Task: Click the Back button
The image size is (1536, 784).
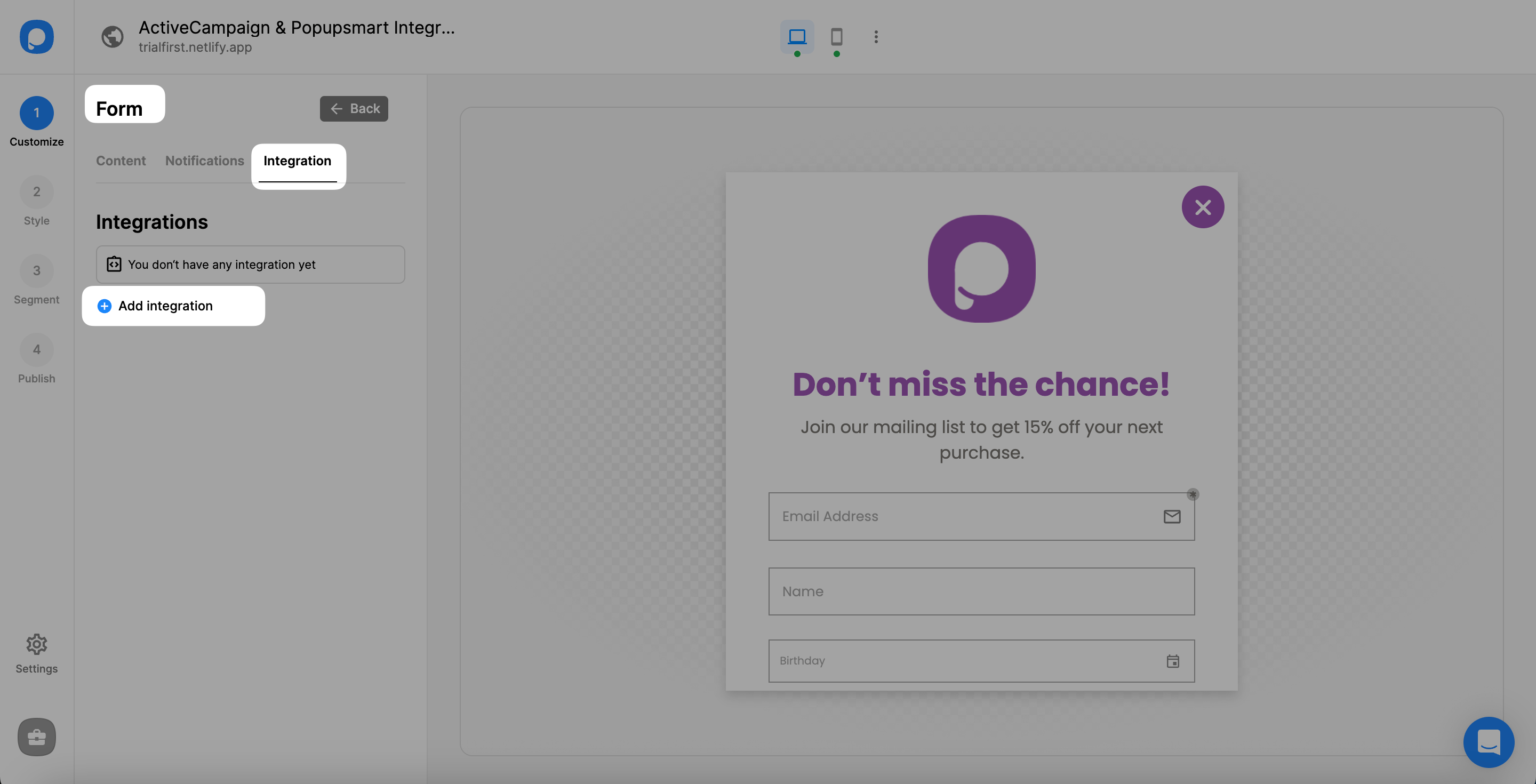Action: coord(354,108)
